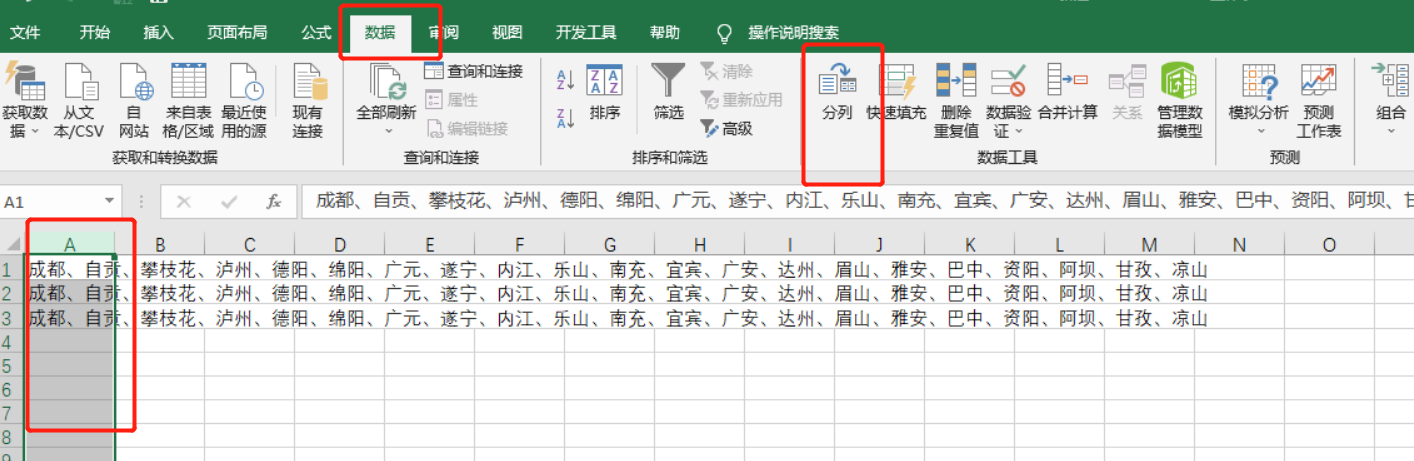Click 清除 (Clear) filter item

click(x=726, y=71)
